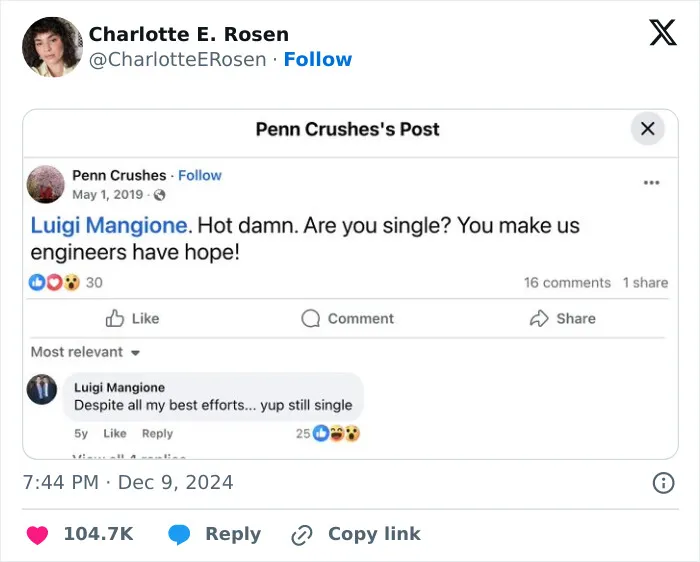The height and width of the screenshot is (562, 700).
Task: Click the copy link chain icon
Action: (302, 535)
